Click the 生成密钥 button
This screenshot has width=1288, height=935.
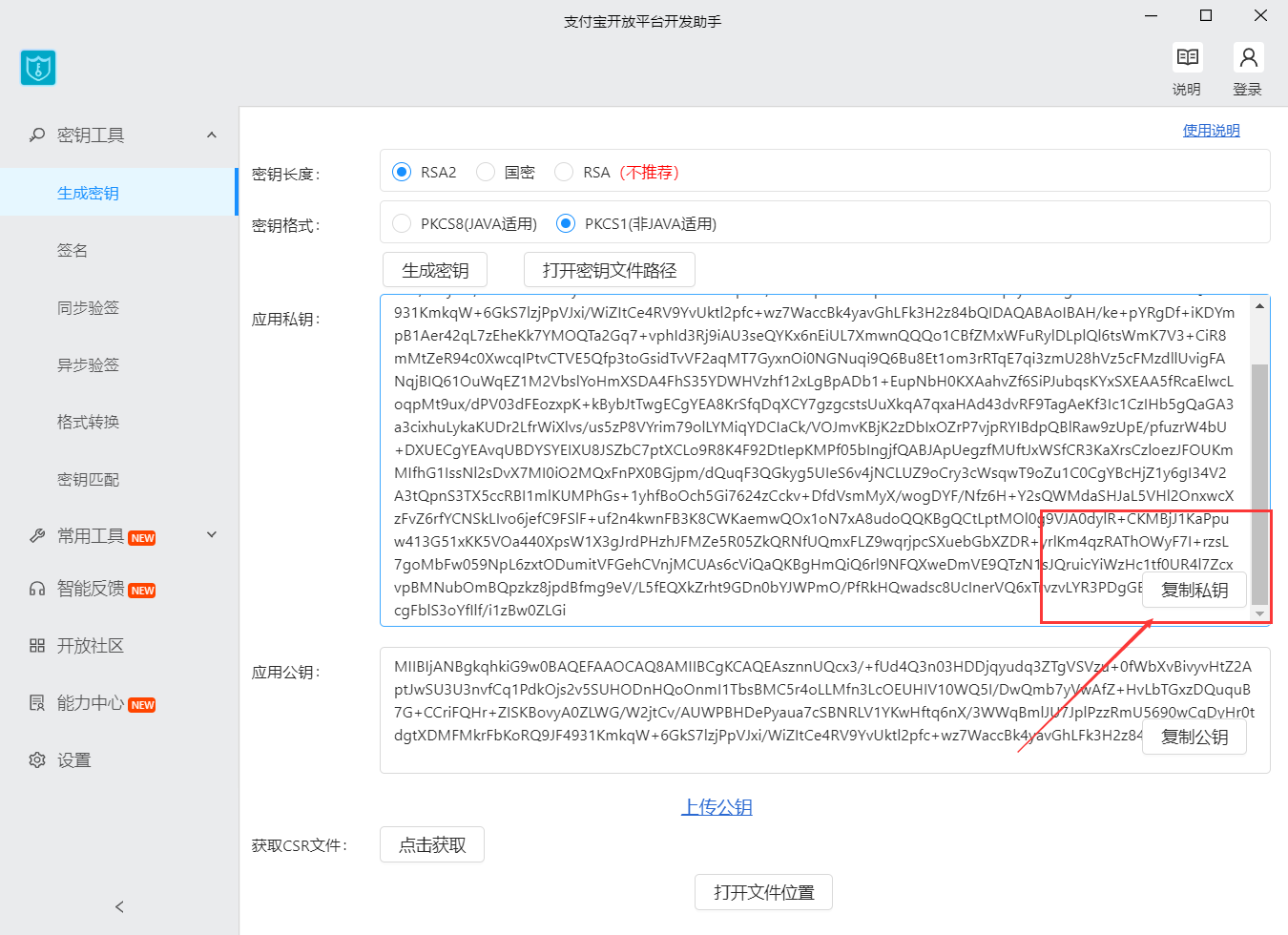[435, 270]
